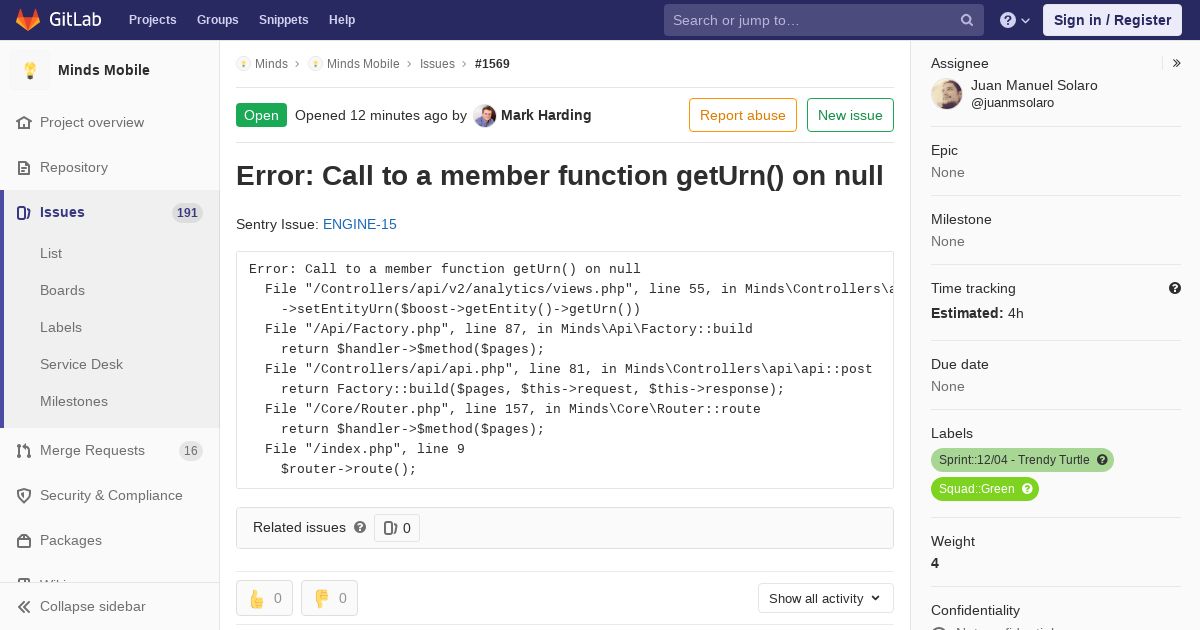1200x630 pixels.
Task: Click Juan Manuel Solaro's assignee avatar
Action: tap(947, 94)
